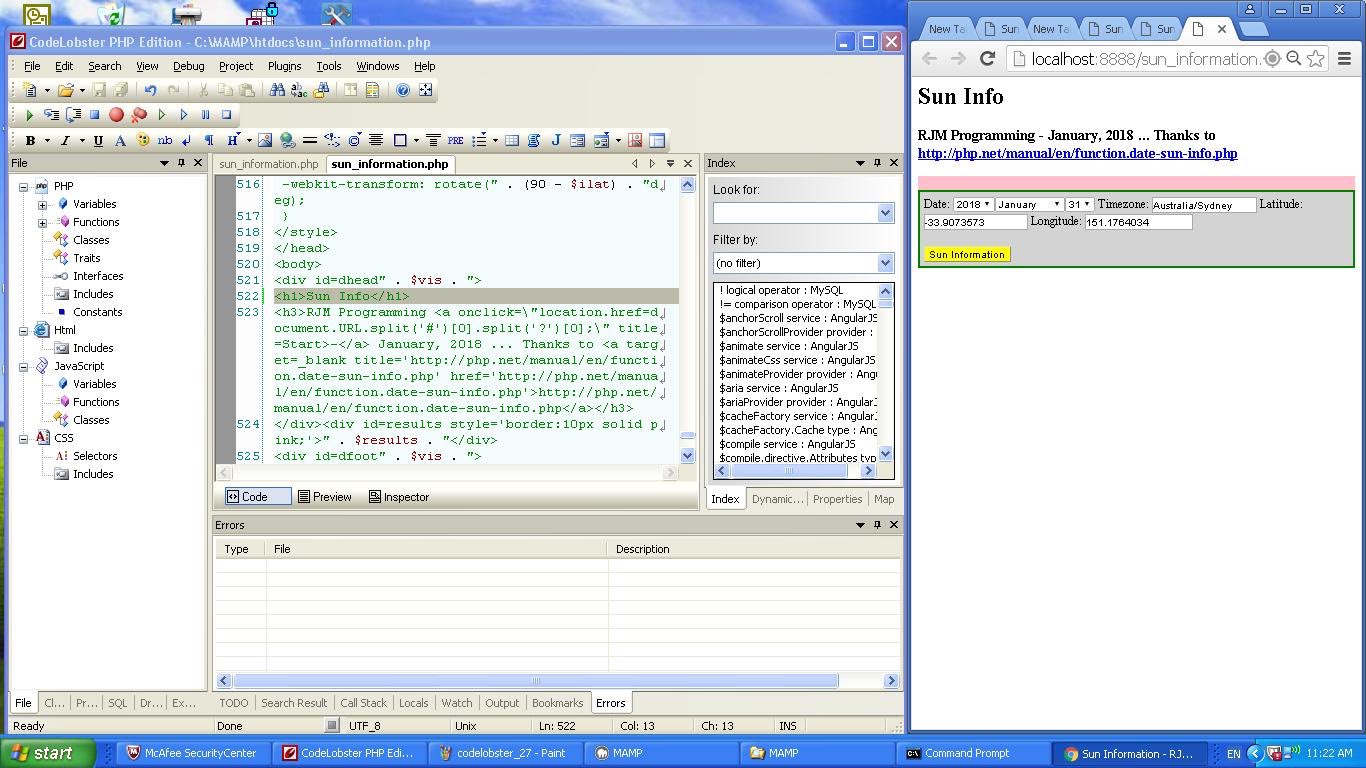Screen dimensions: 1366x768
Task: Switch to the Call Stack tab
Action: pyautogui.click(x=363, y=703)
